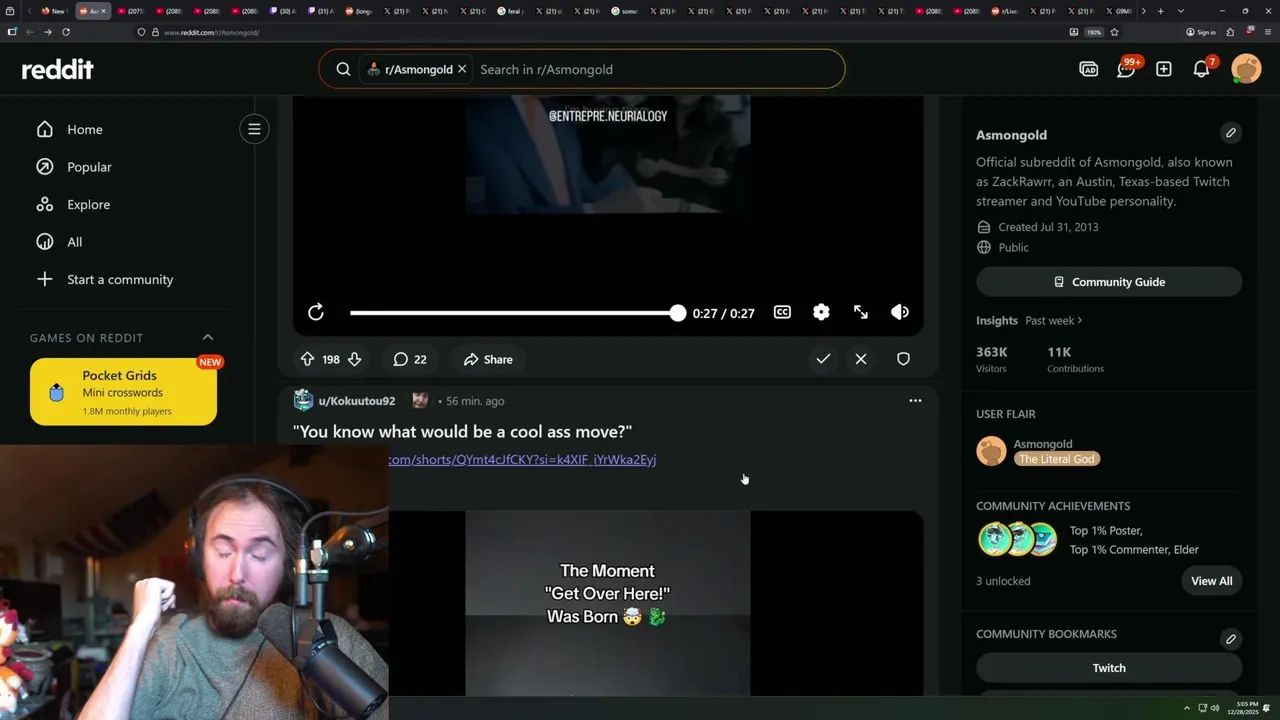Create a new post with plus icon
This screenshot has height=720, width=1280.
[x=1164, y=69]
